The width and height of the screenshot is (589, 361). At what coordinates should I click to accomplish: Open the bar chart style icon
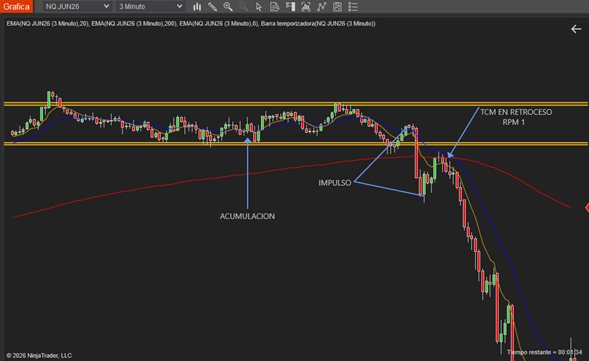[x=197, y=6]
